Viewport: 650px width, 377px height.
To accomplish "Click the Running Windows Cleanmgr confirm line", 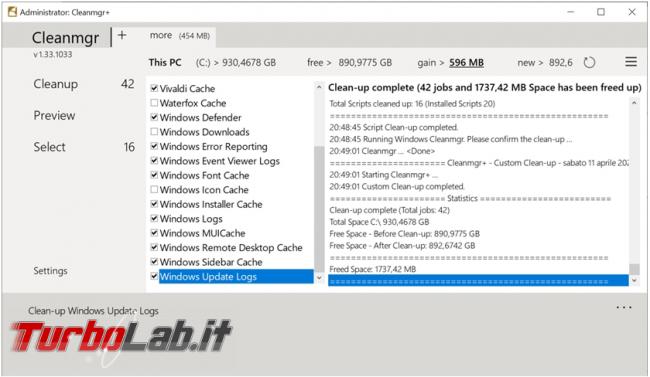I will 451,139.
